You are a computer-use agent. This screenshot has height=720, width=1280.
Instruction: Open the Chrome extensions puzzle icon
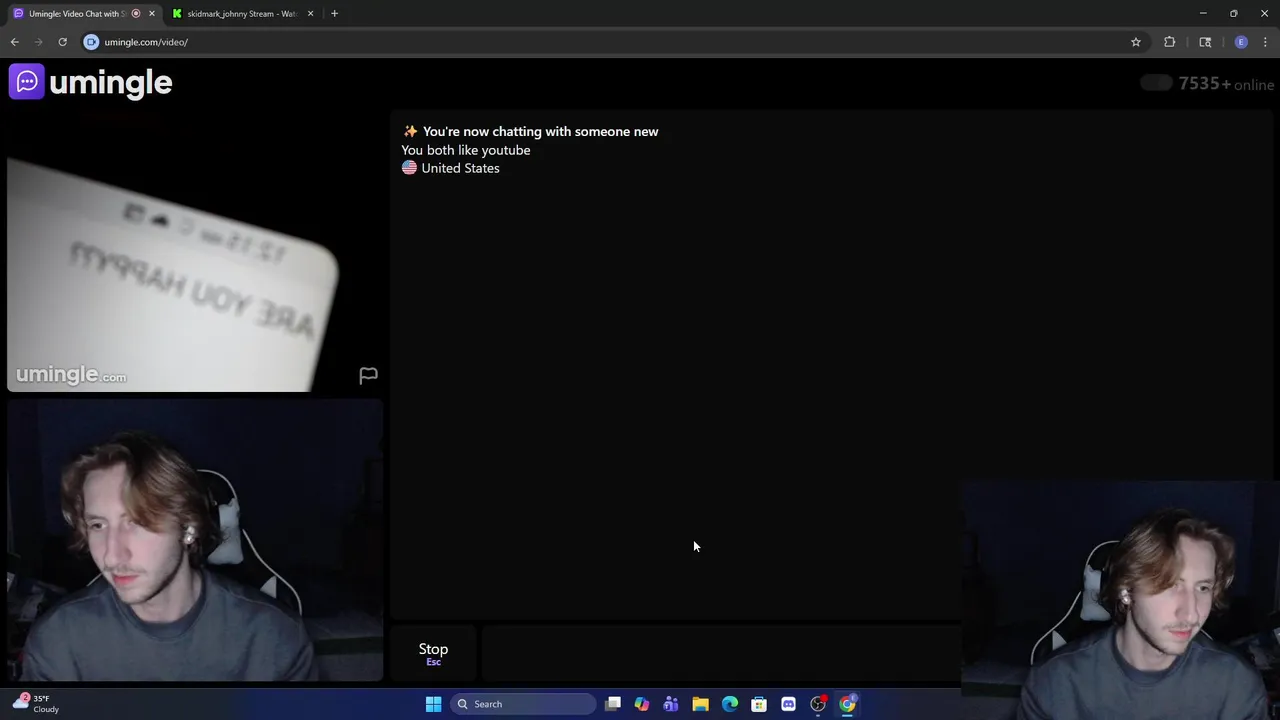[x=1169, y=42]
